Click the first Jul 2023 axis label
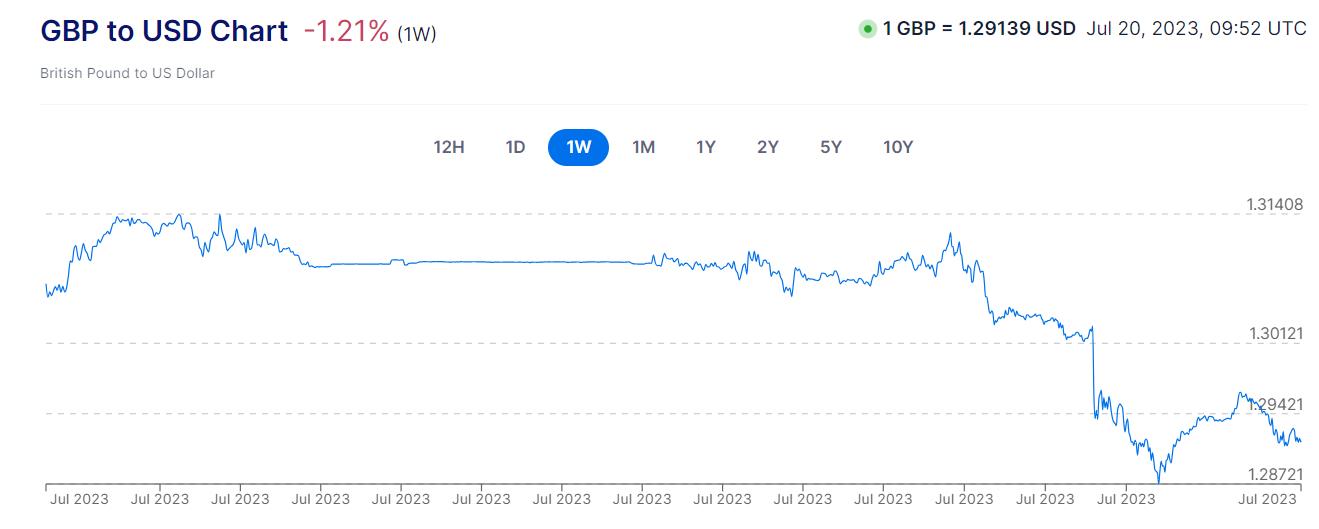 78,499
